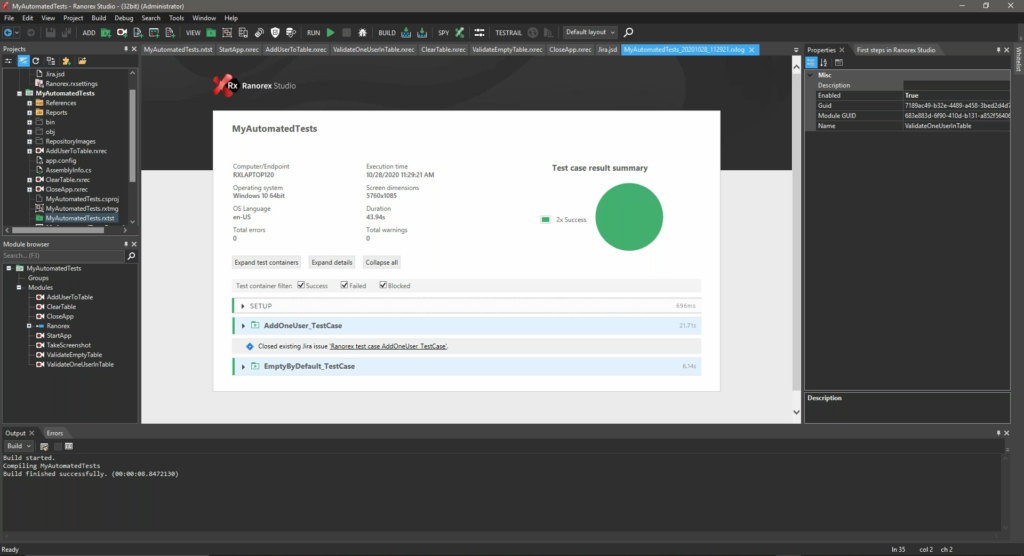Viewport: 1024px width, 556px height.
Task: Expand the Reports folder in Projects tree
Action: [29, 112]
